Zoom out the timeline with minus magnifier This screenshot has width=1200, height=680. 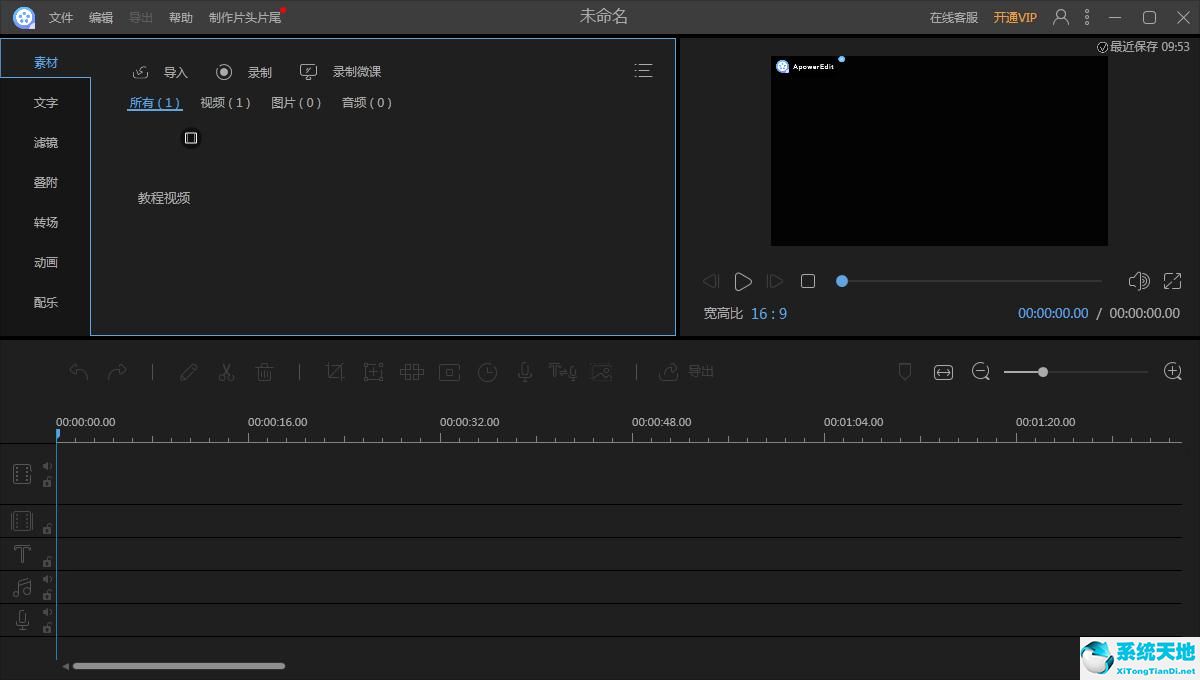pos(981,372)
